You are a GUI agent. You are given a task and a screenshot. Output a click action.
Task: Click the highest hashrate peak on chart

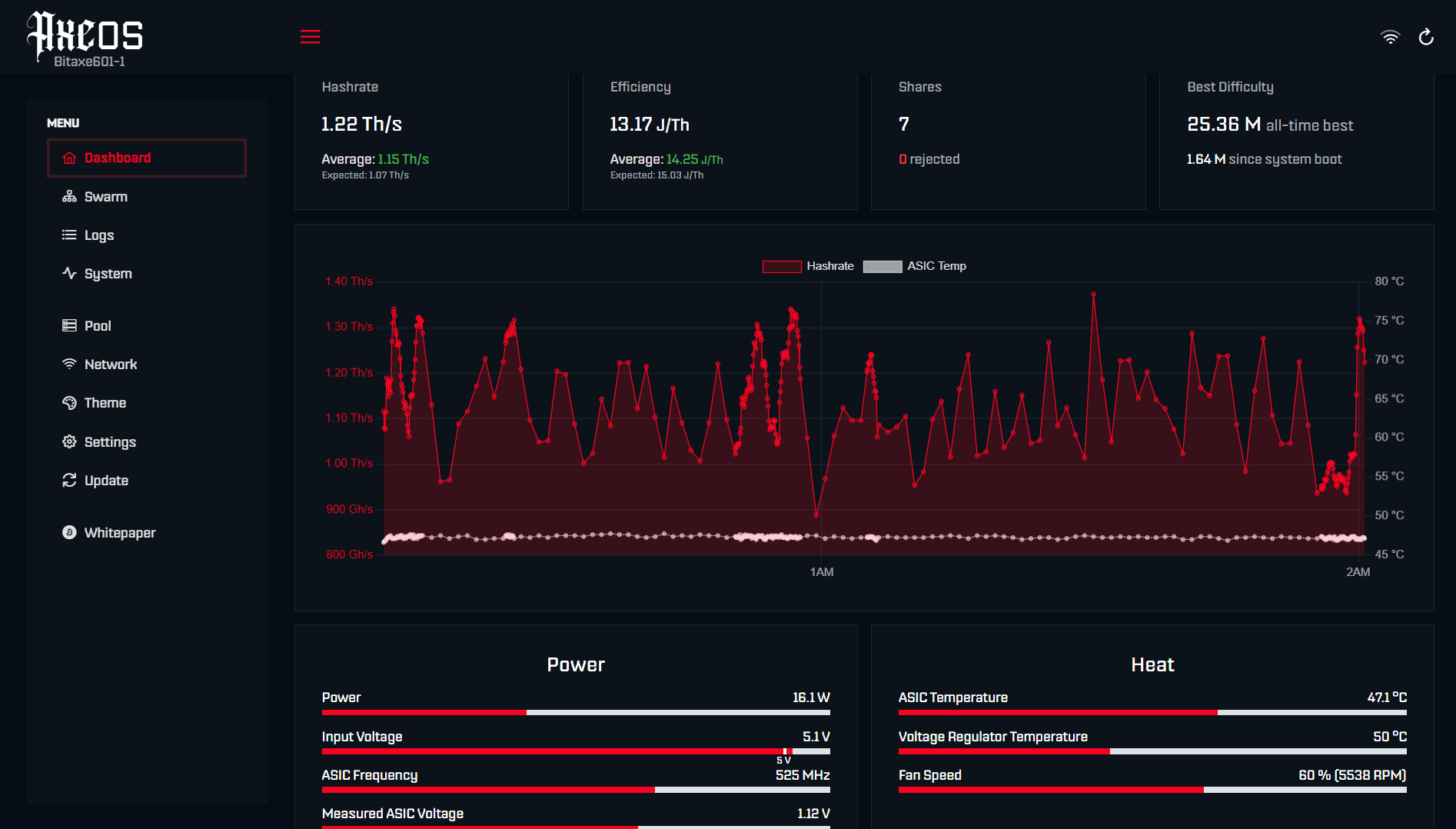point(1093,295)
